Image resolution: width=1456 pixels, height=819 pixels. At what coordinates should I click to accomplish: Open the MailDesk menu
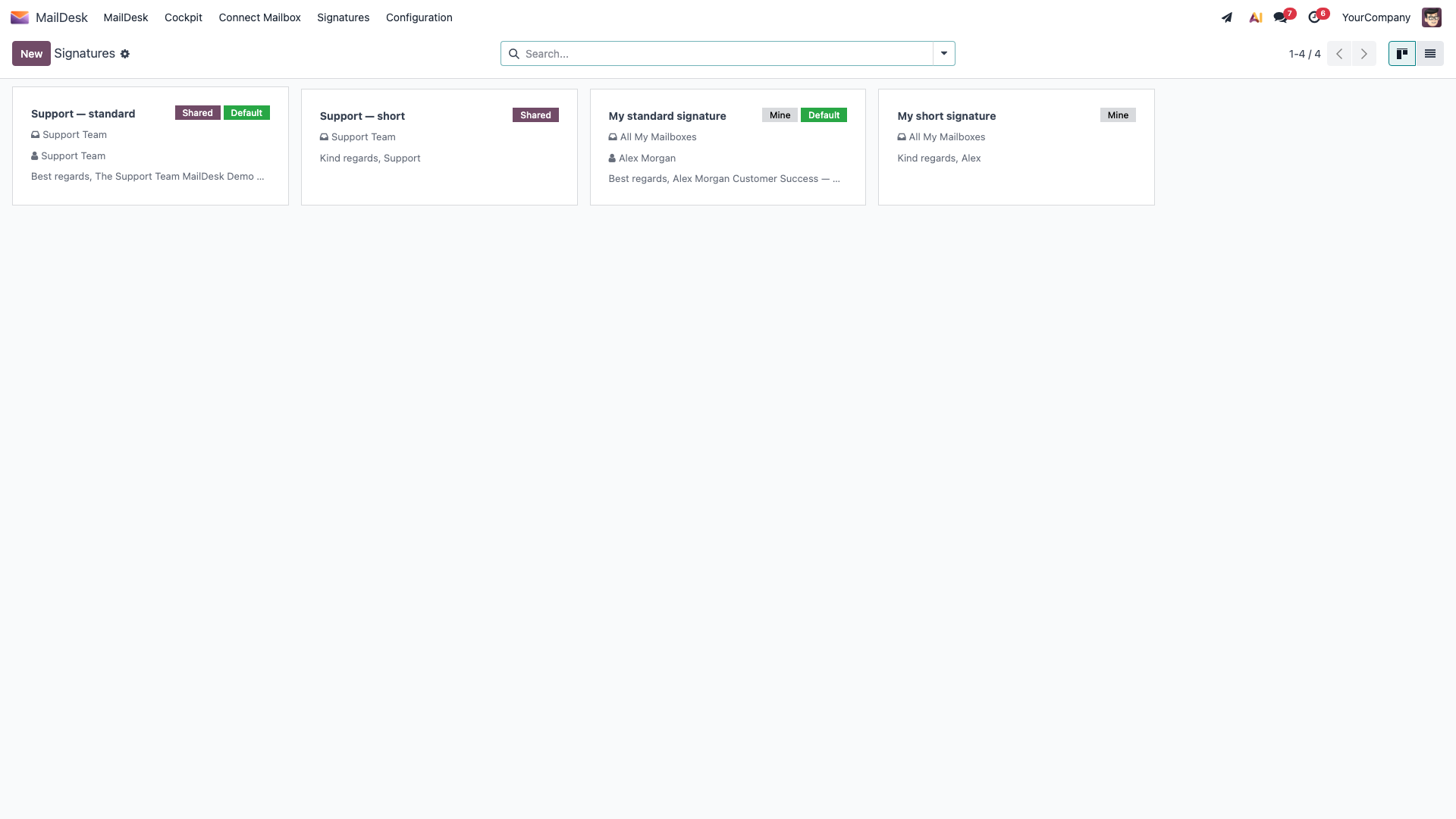point(126,17)
